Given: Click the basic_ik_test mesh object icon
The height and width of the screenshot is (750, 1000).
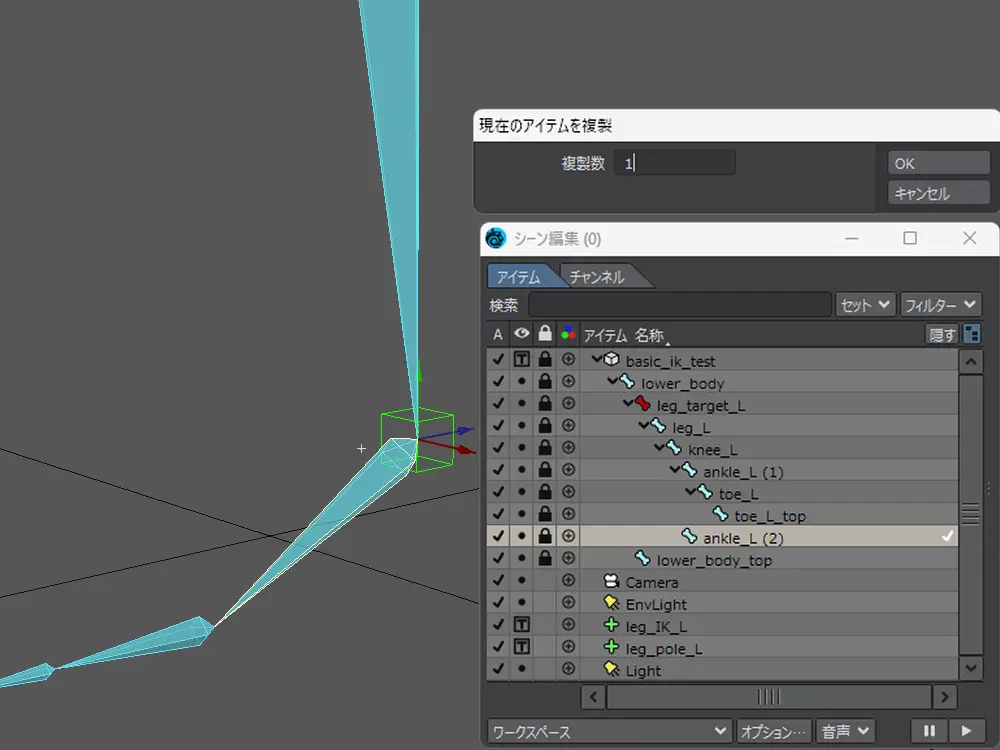Looking at the screenshot, I should [612, 360].
